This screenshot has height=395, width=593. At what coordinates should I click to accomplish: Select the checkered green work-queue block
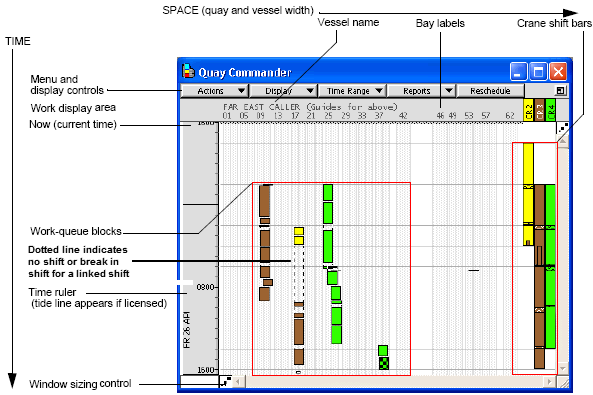tap(383, 363)
